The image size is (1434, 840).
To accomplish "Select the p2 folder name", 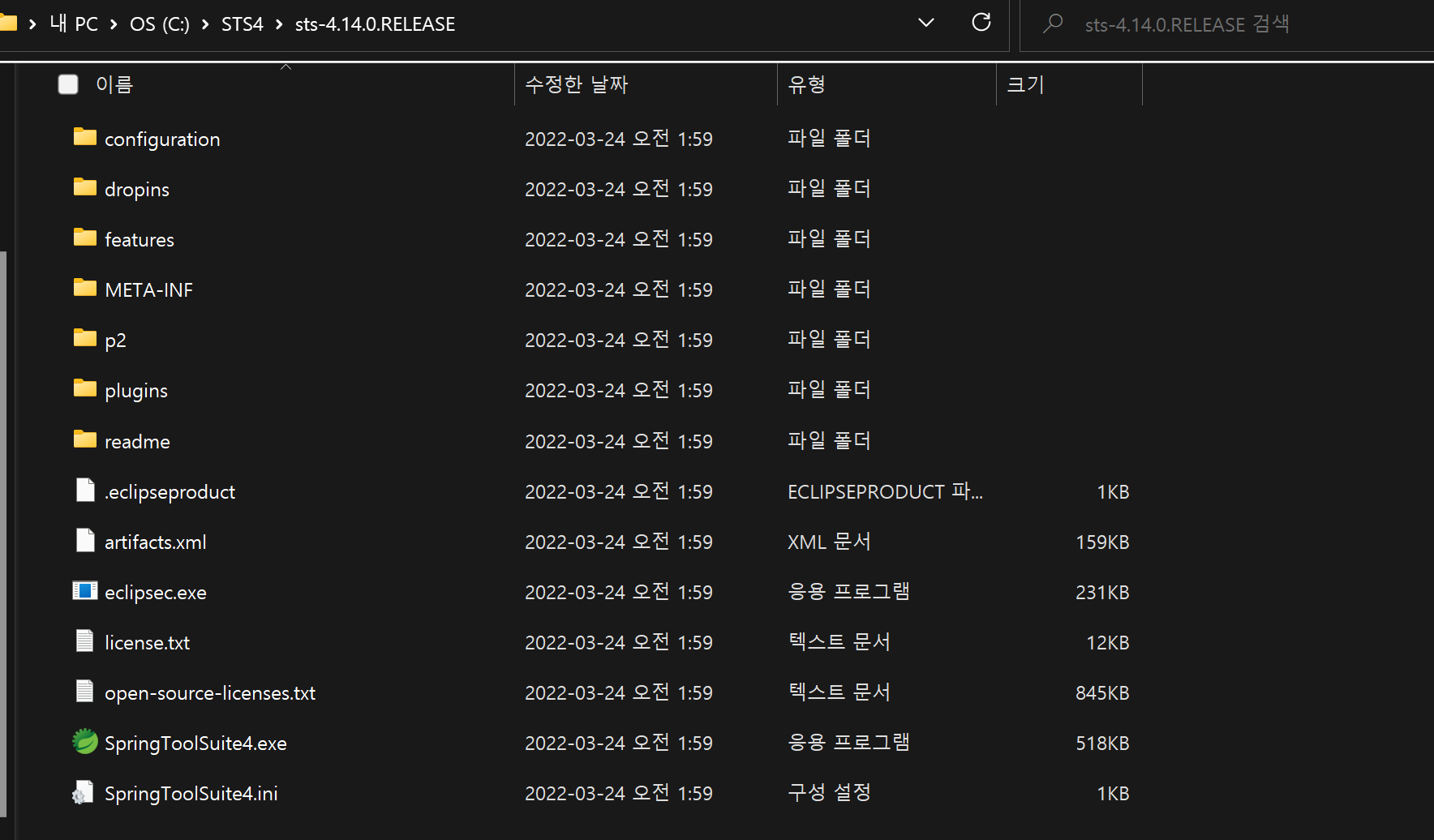I will [x=115, y=341].
